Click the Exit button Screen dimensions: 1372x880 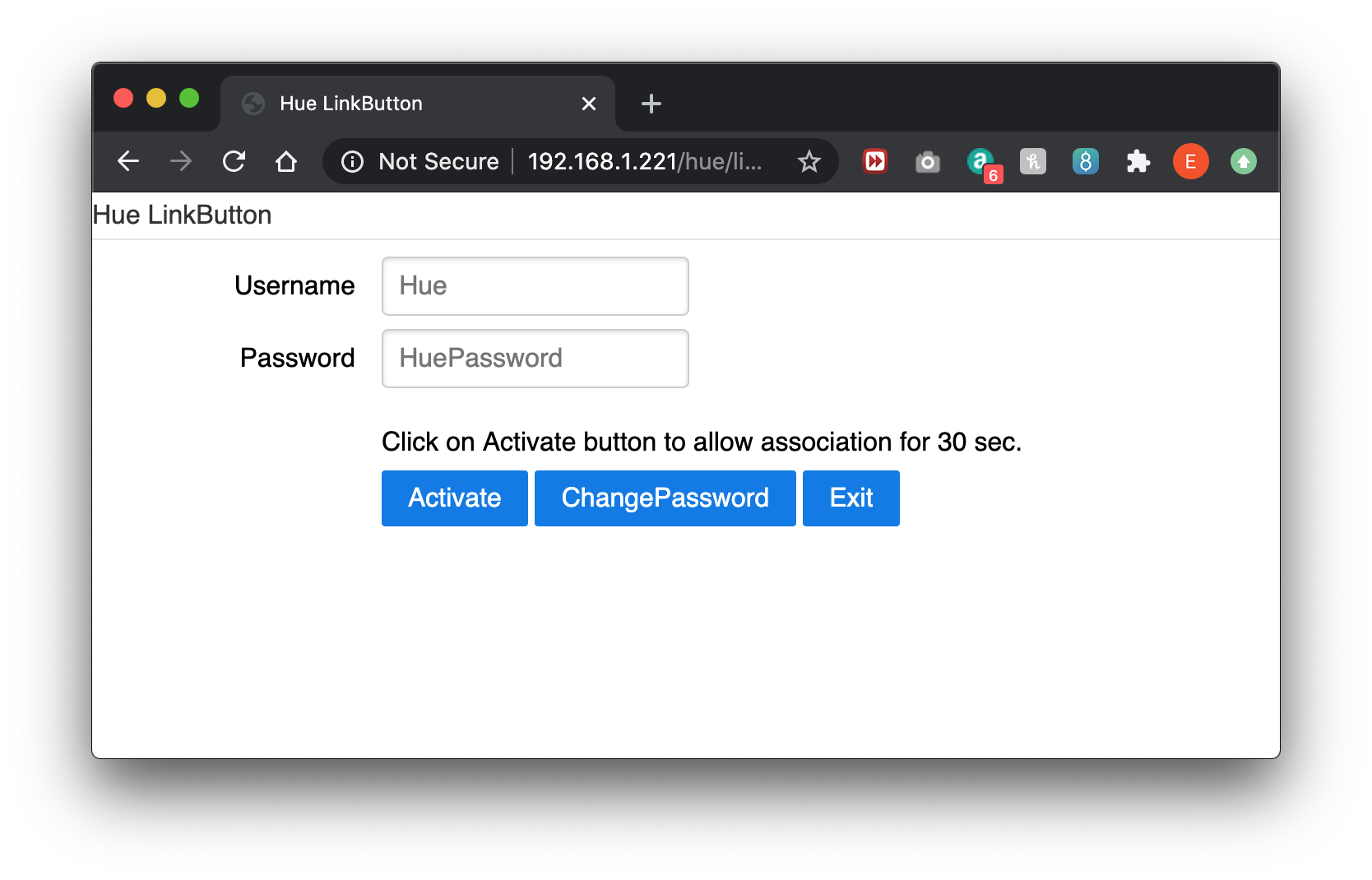851,498
